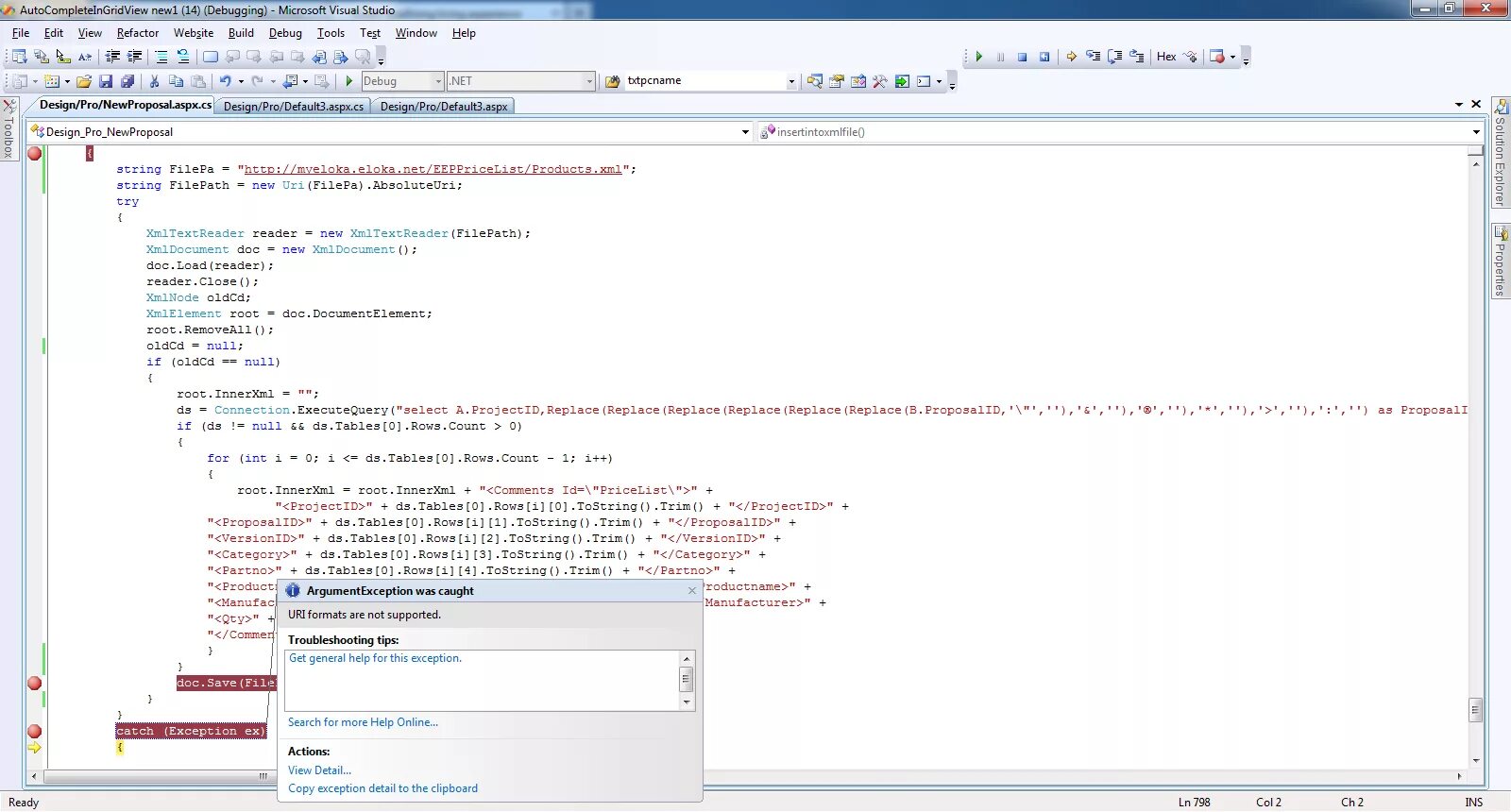Switch to Design/Pro/Default3.aspx tab
Viewport: 1511px width, 812px height.
444,107
